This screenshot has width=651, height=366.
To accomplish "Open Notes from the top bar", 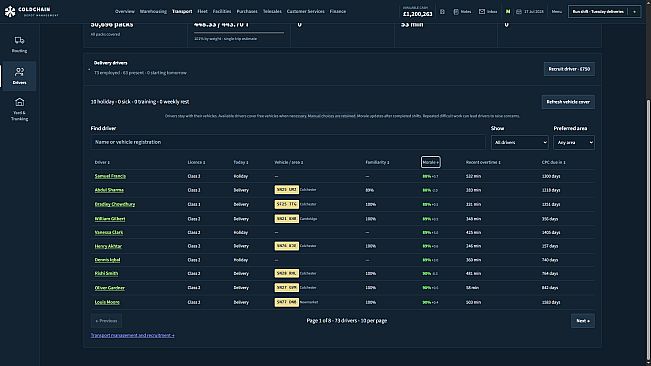I will point(462,12).
